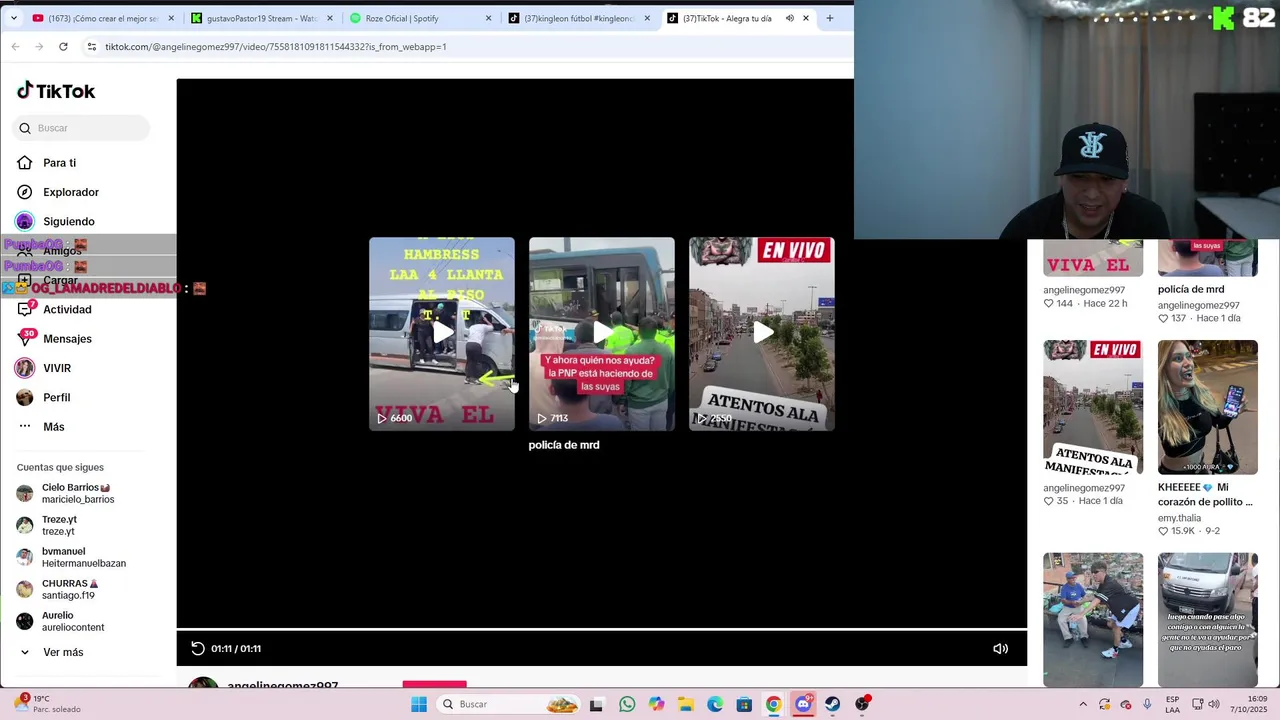
Task: Show hidden system tray icons
Action: [1083, 704]
